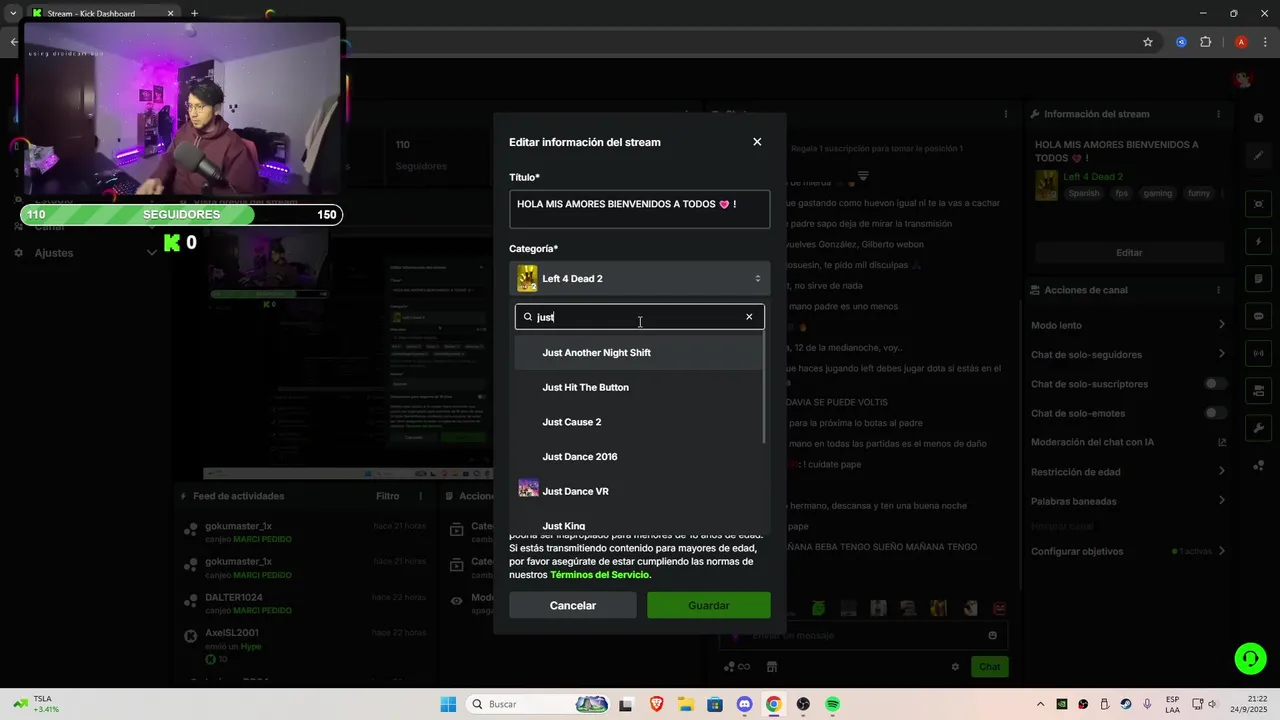Click the chat bubble icon in right sidebar

pos(1258,316)
